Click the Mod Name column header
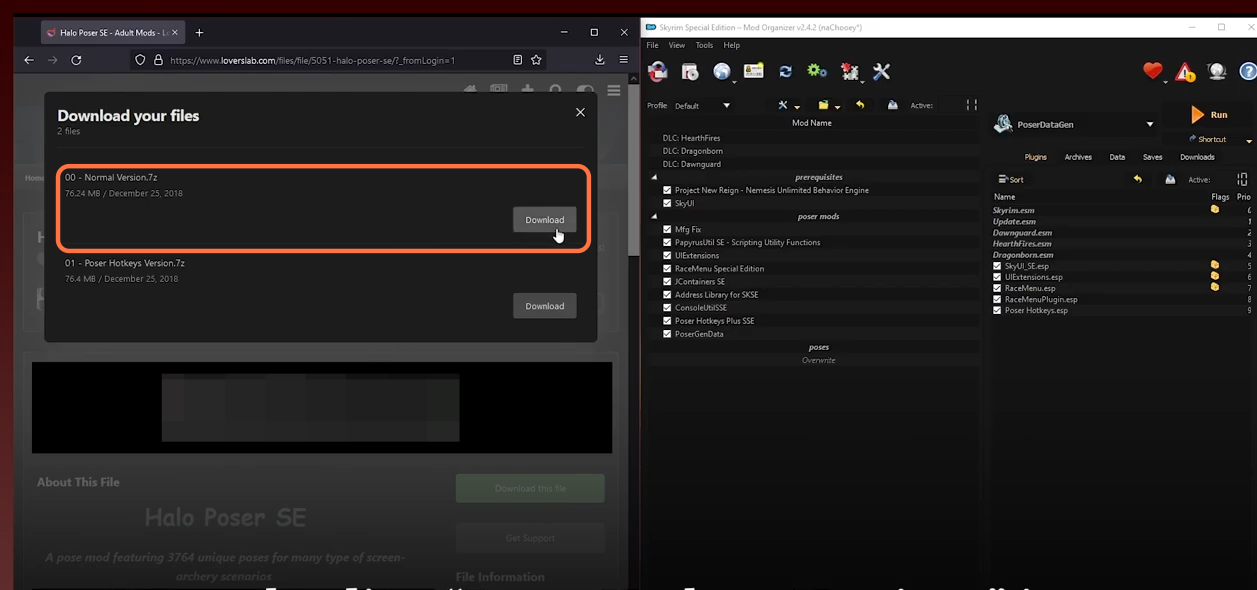 click(x=812, y=123)
